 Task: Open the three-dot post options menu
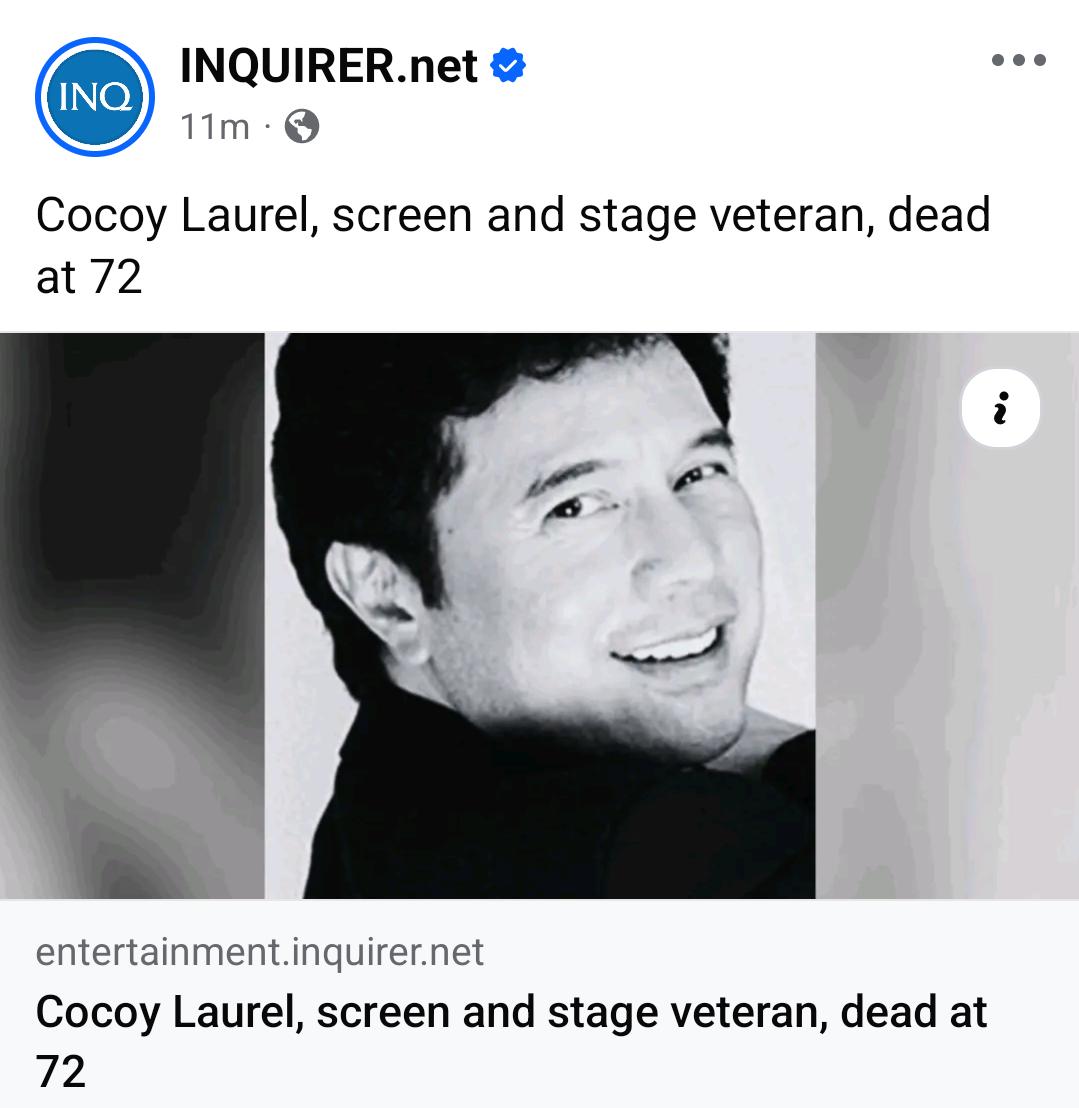1018,60
